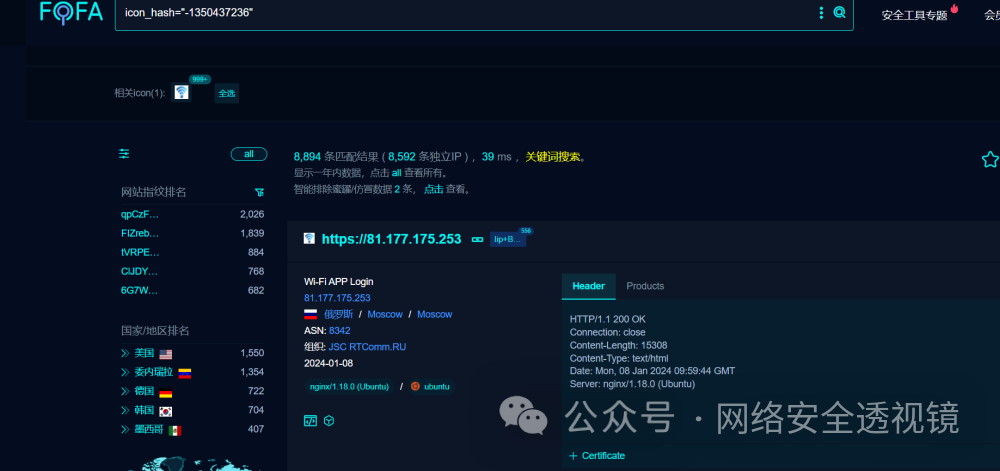Click the blue IP 81.177.175.253 link
Image resolution: width=1000 pixels, height=471 pixels.
337,298
